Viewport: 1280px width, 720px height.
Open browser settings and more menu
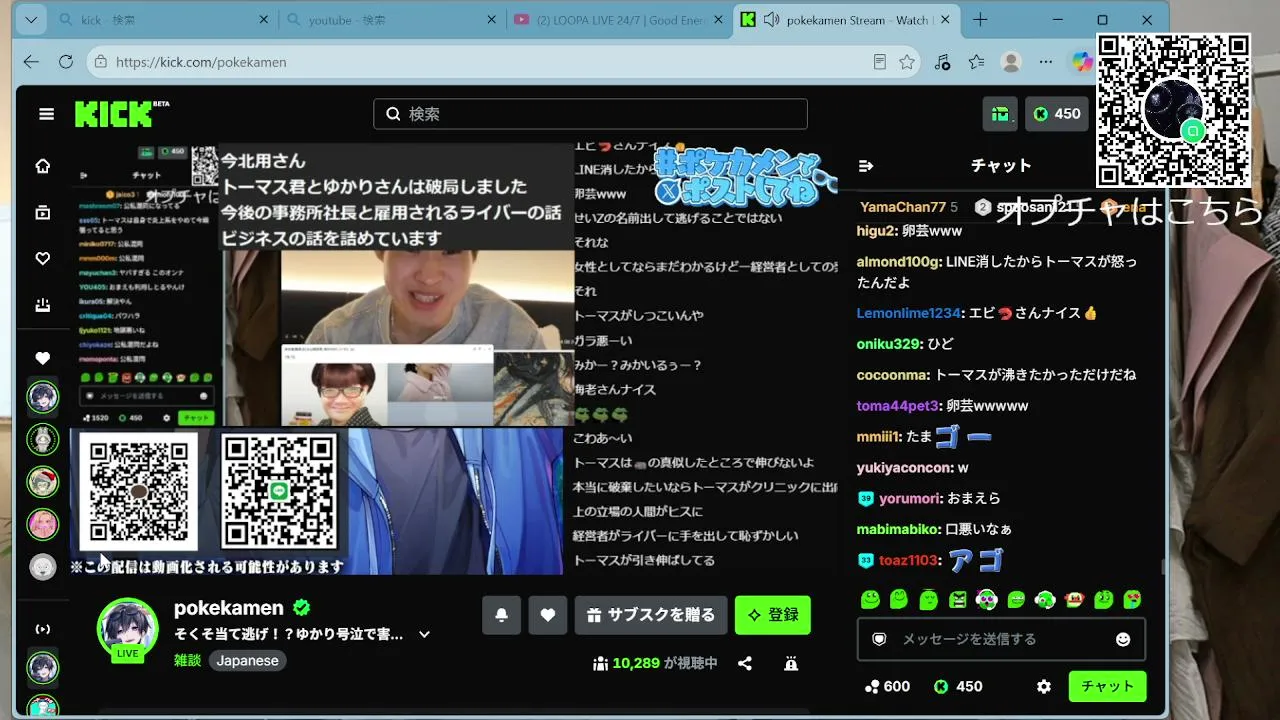pyautogui.click(x=1046, y=62)
